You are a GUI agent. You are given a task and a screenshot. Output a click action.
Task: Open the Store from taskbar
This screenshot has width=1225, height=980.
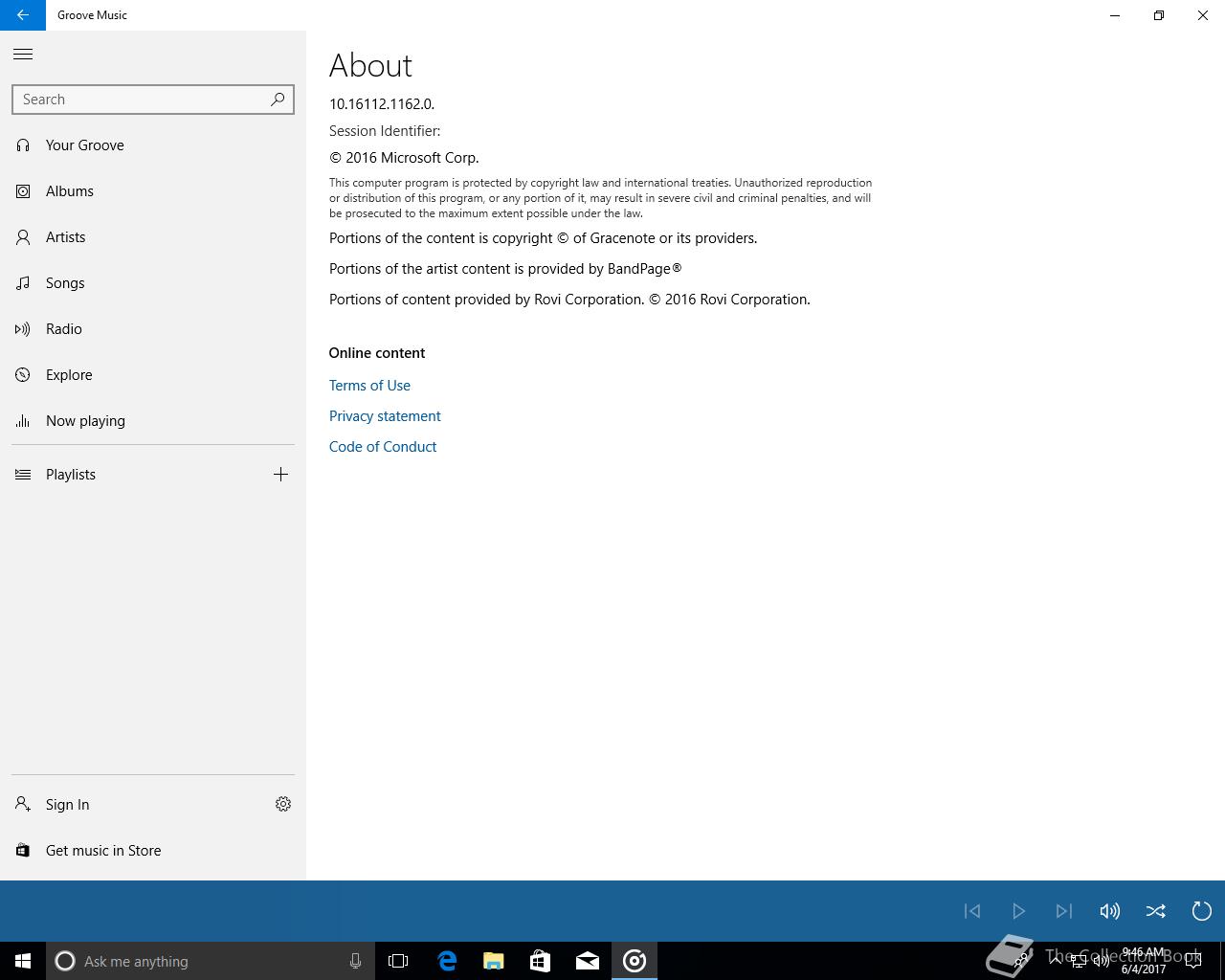[x=540, y=961]
